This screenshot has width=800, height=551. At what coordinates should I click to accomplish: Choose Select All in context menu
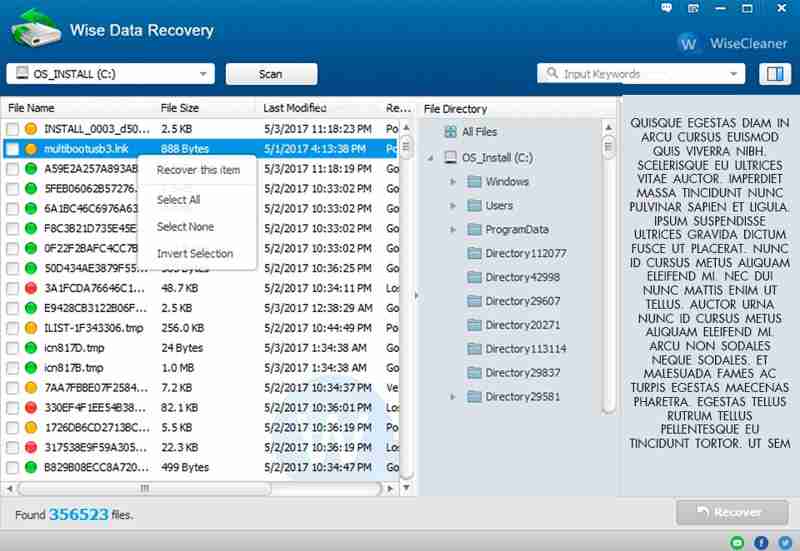pos(178,200)
